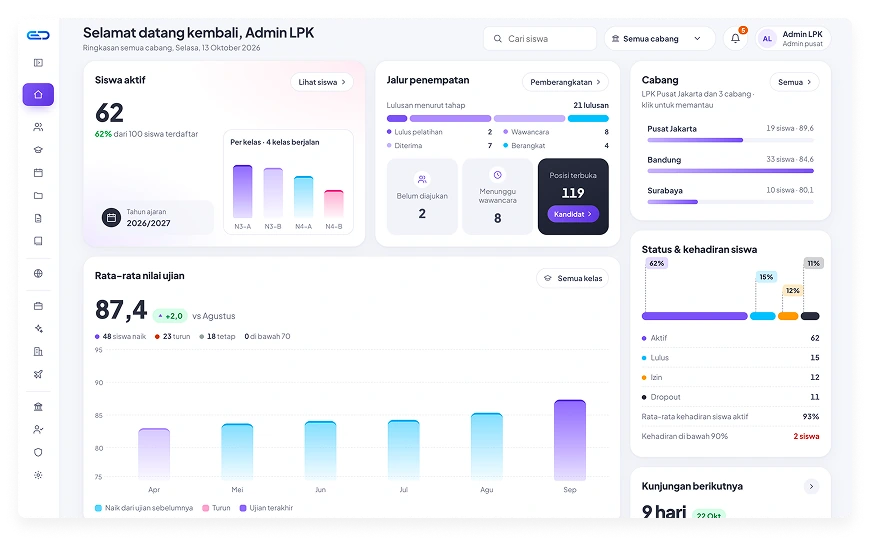Open the Semua cabang dropdown
Image resolution: width=870 pixels, height=544 pixels.
tap(659, 39)
